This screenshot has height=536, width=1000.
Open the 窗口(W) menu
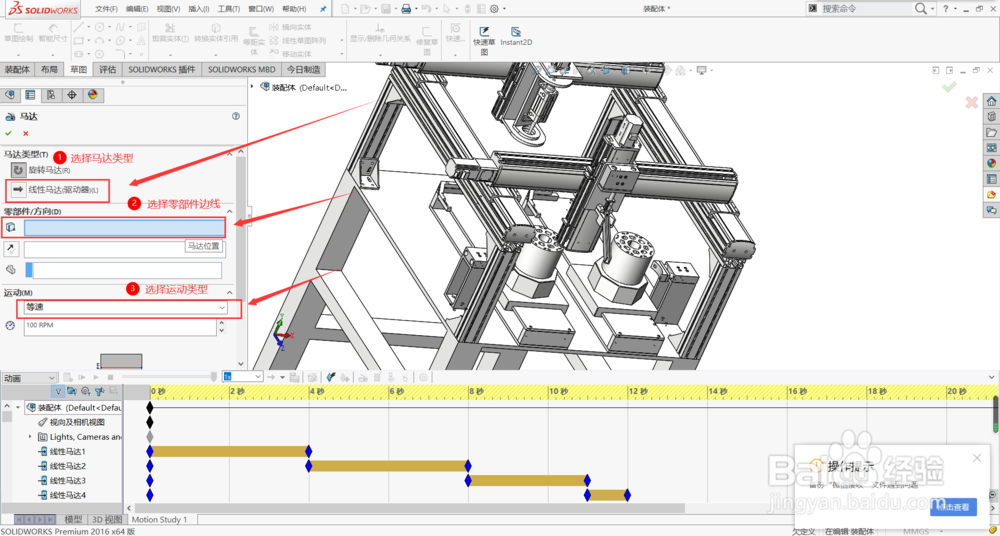click(x=261, y=9)
